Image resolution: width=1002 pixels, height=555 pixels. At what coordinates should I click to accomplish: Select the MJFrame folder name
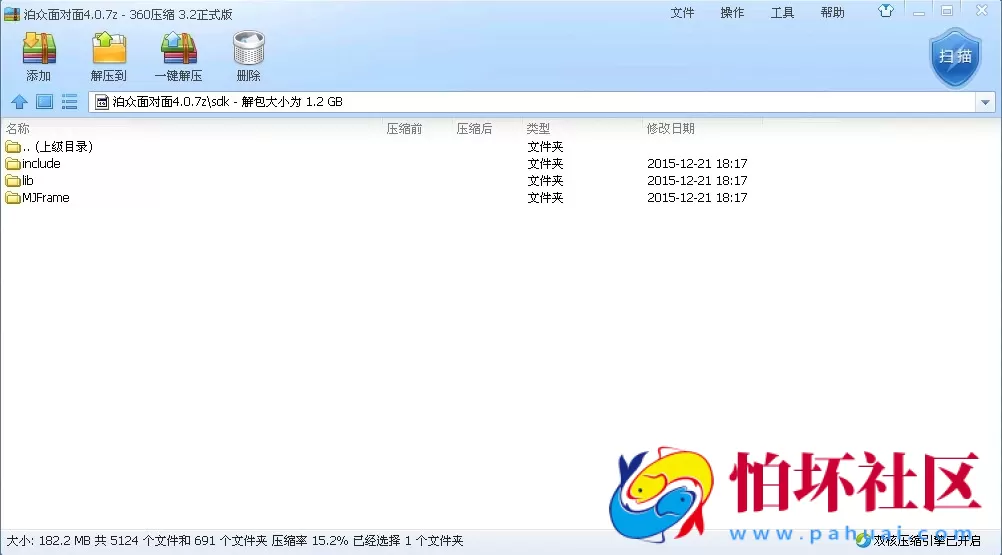coord(45,198)
